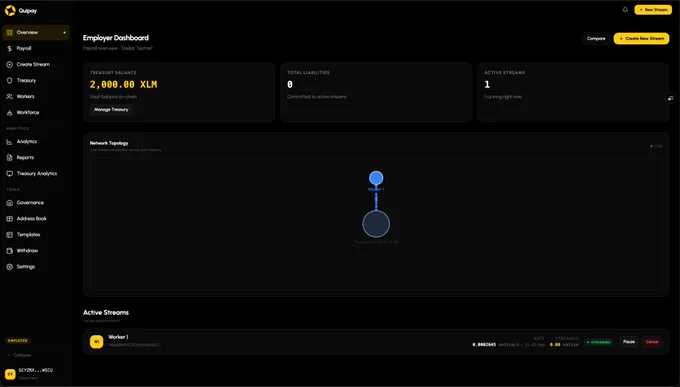The width and height of the screenshot is (680, 387).
Task: Click the Create New Stream button
Action: tap(641, 39)
